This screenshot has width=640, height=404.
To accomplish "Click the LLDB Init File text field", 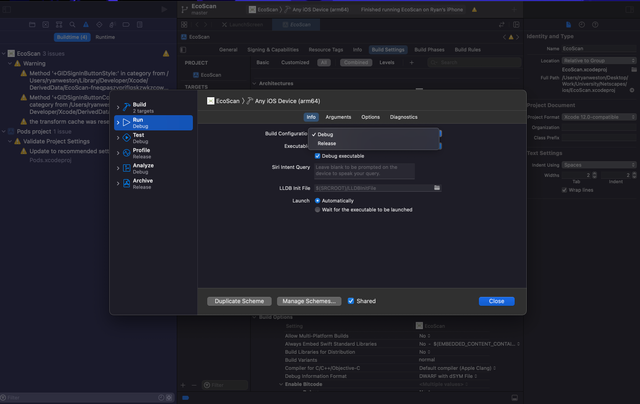I will (x=377, y=188).
